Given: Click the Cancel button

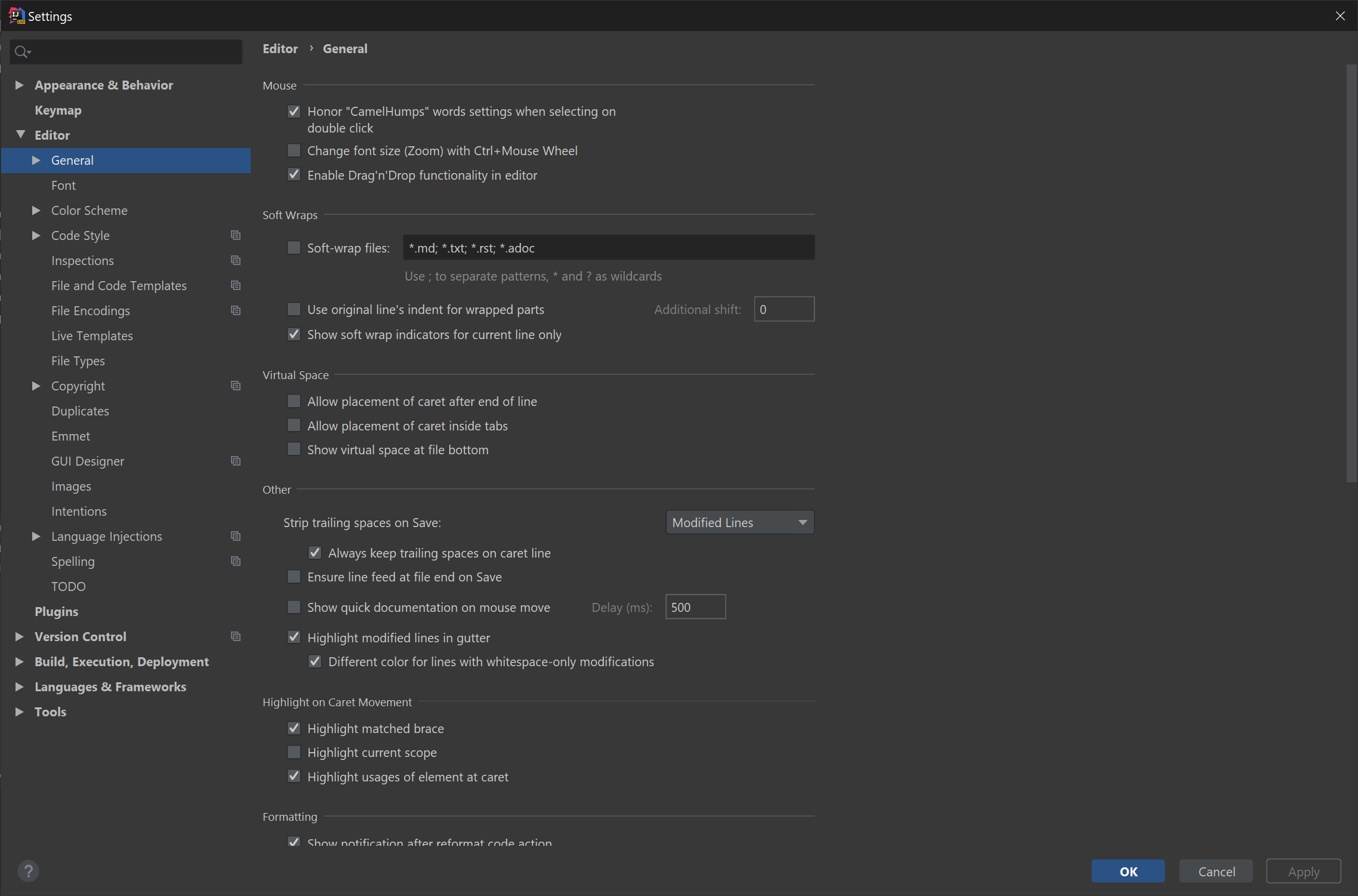Looking at the screenshot, I should (1216, 871).
